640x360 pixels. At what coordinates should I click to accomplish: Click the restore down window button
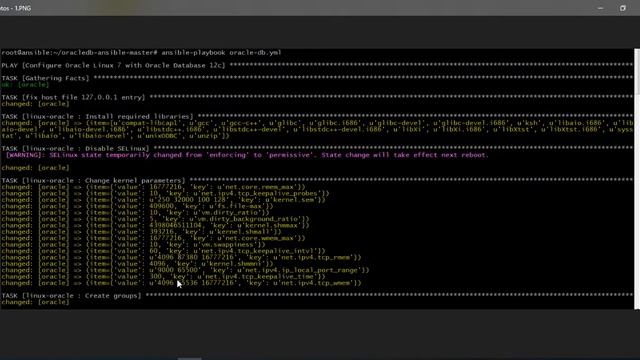622,8
